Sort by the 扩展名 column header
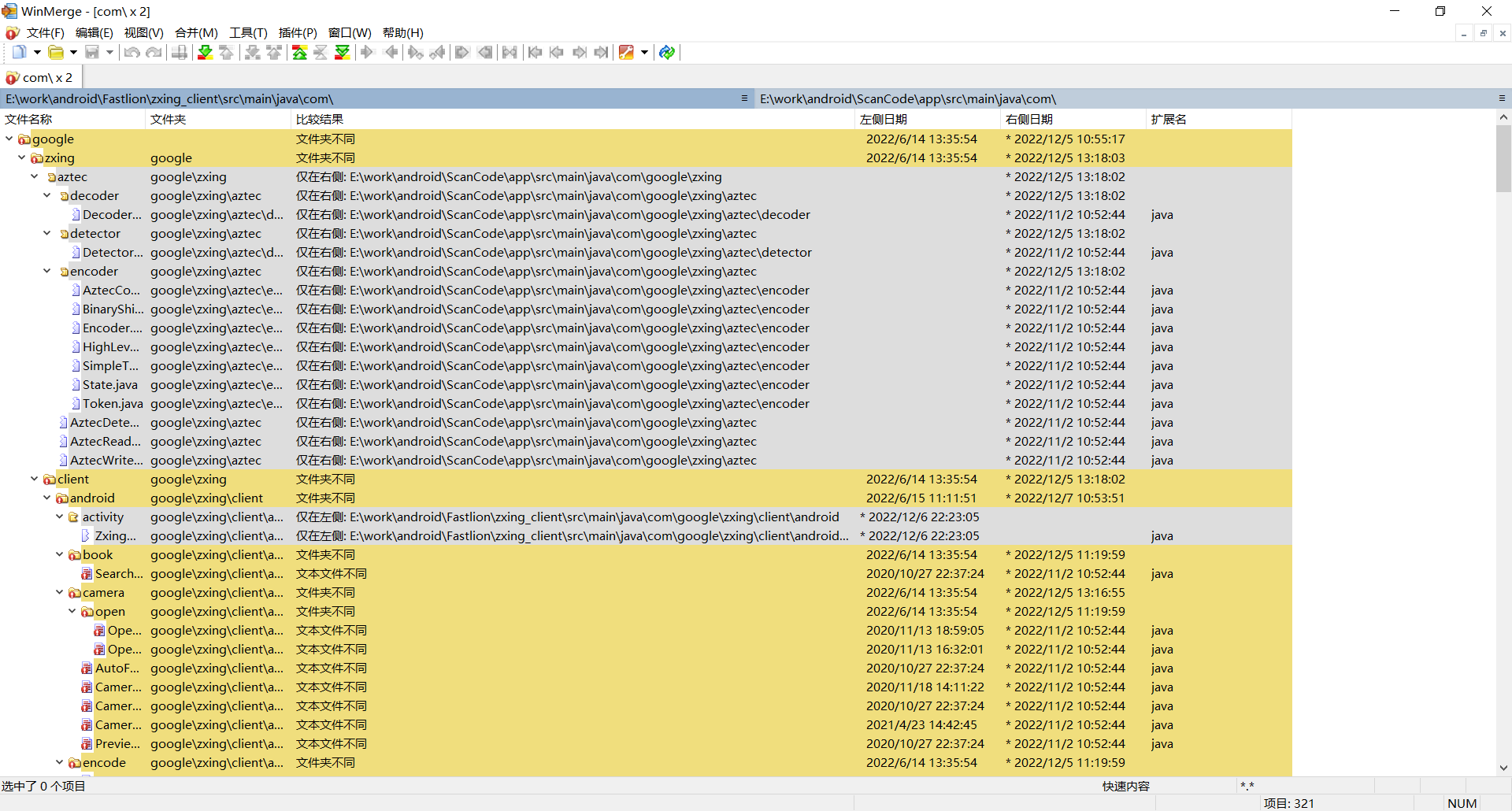Screen dimensions: 1512x811 click(x=1218, y=119)
